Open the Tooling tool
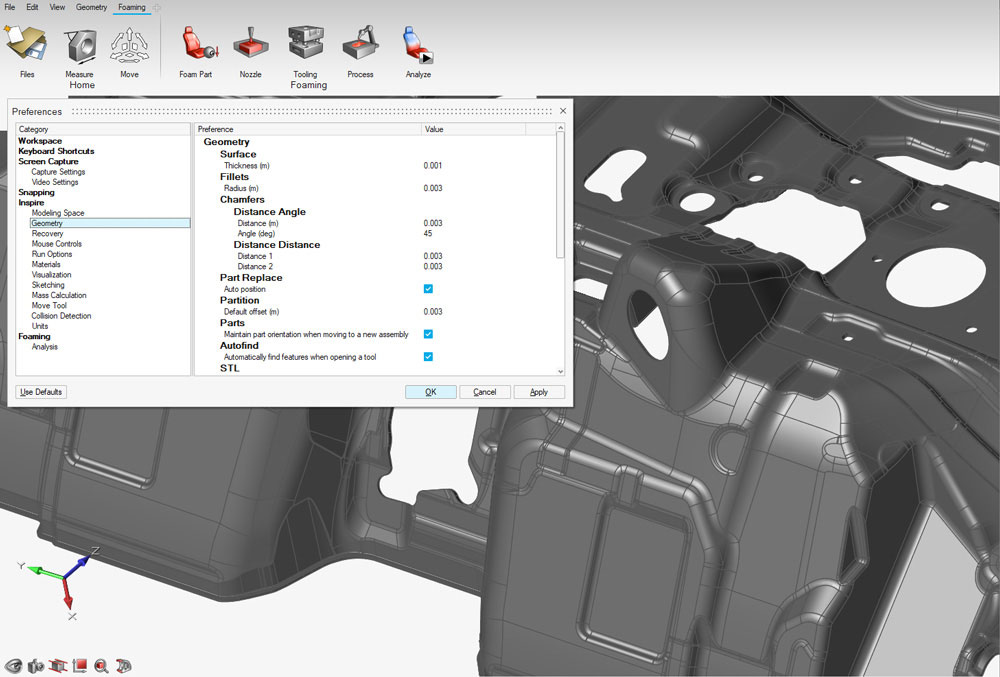Viewport: 1000px width, 677px height. [x=305, y=47]
